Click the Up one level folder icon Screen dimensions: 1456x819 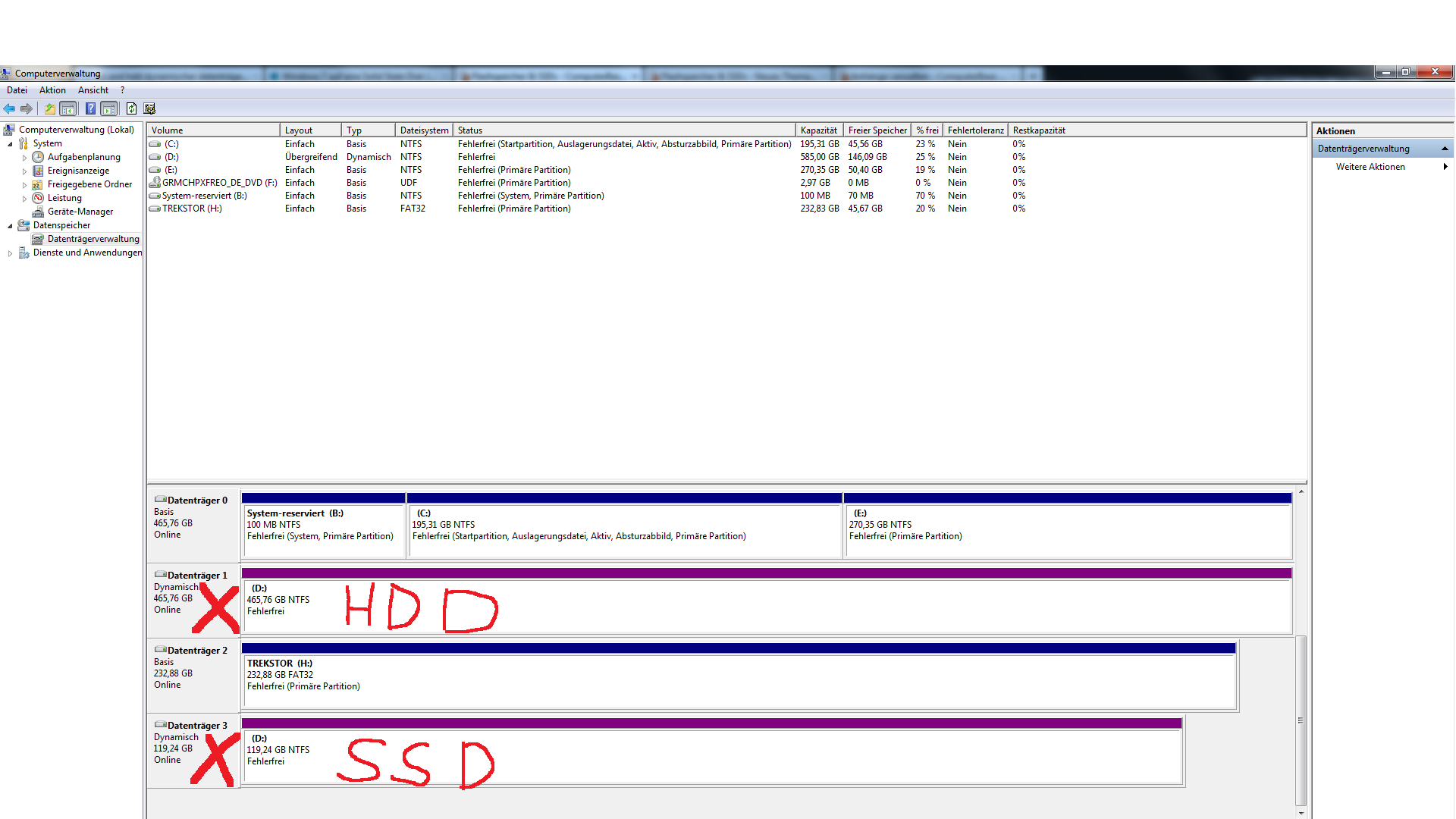point(49,108)
